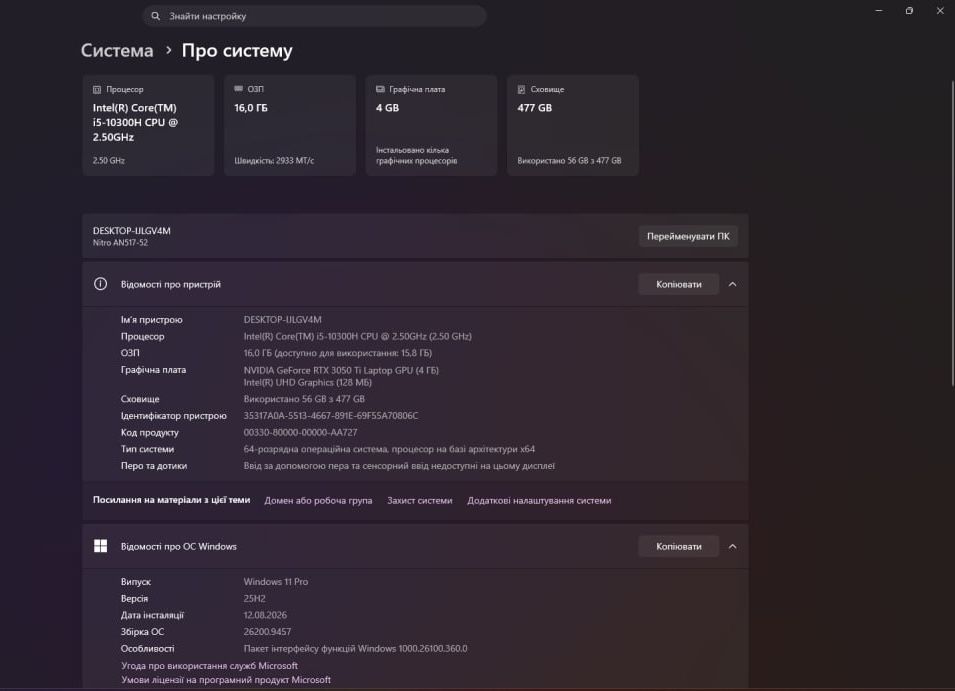Click the search magnifier icon
This screenshot has width=955, height=691.
click(x=156, y=16)
